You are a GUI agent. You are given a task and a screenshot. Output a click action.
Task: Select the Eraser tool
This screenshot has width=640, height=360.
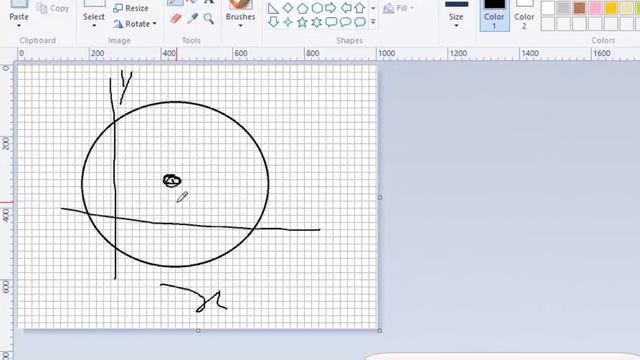click(176, 18)
